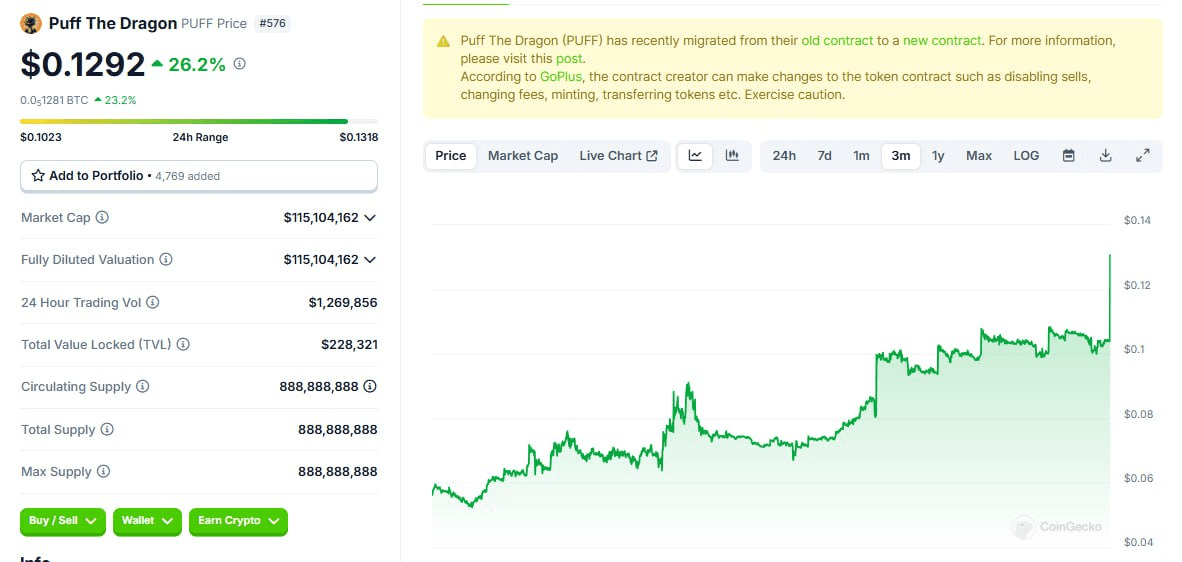Click Add to Portfolio button
The width and height of the screenshot is (1182, 562).
(198, 176)
